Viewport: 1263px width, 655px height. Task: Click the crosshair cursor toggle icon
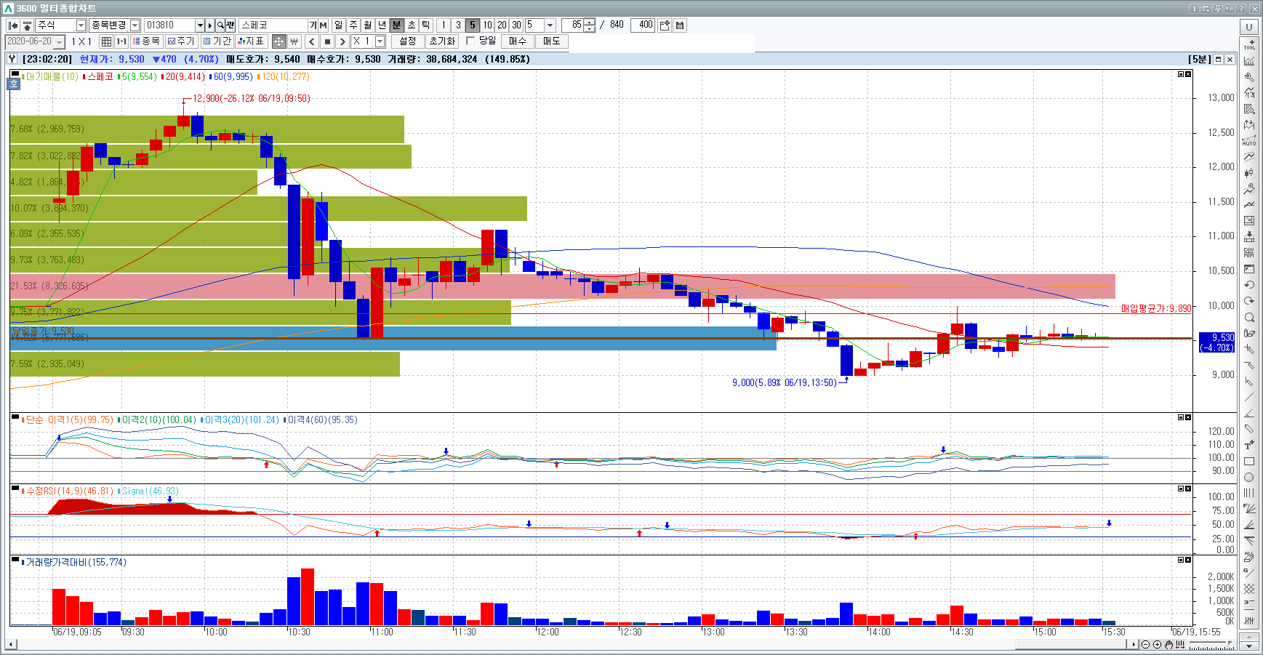(x=279, y=41)
